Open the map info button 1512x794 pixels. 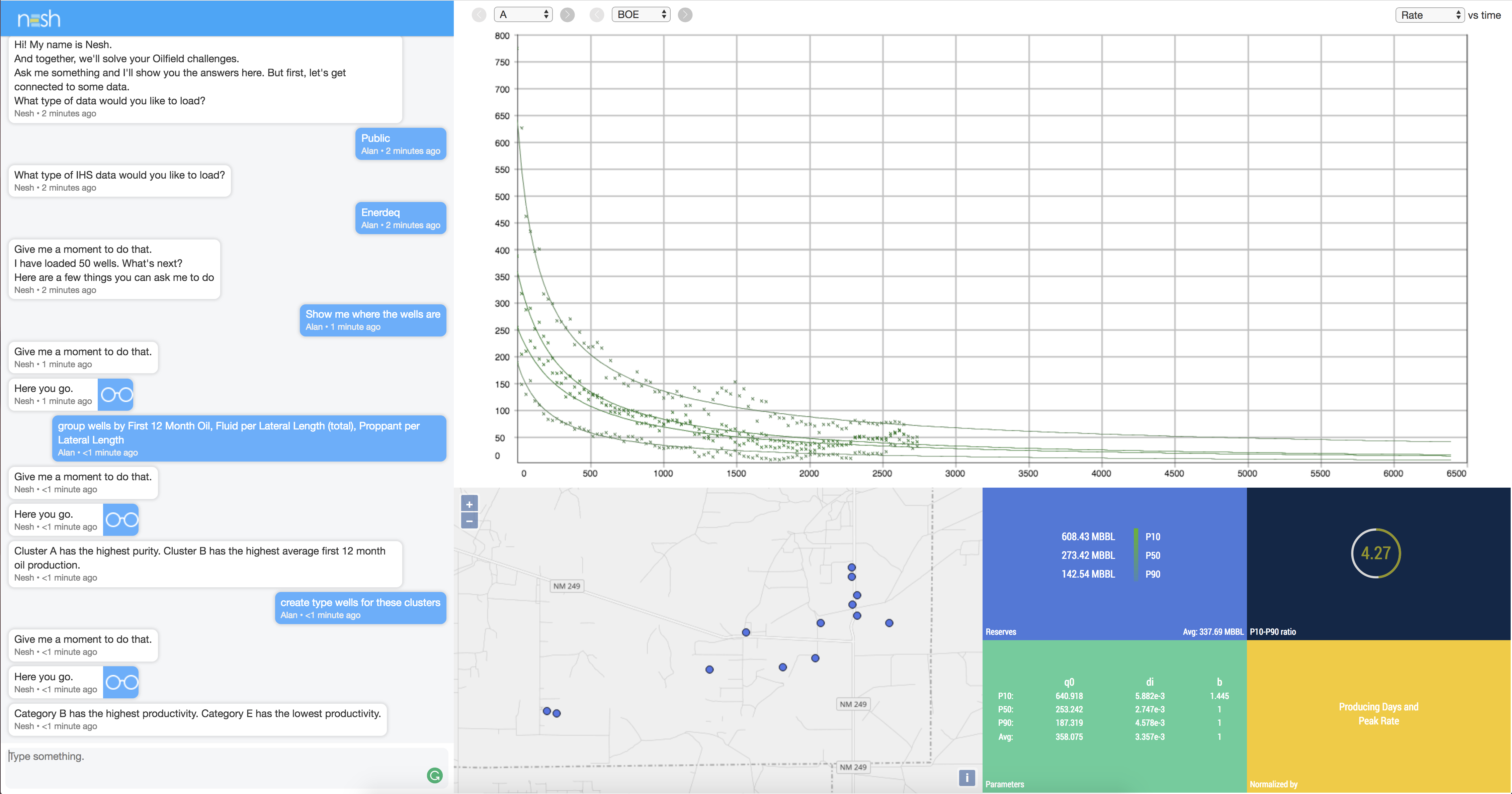pos(967,778)
